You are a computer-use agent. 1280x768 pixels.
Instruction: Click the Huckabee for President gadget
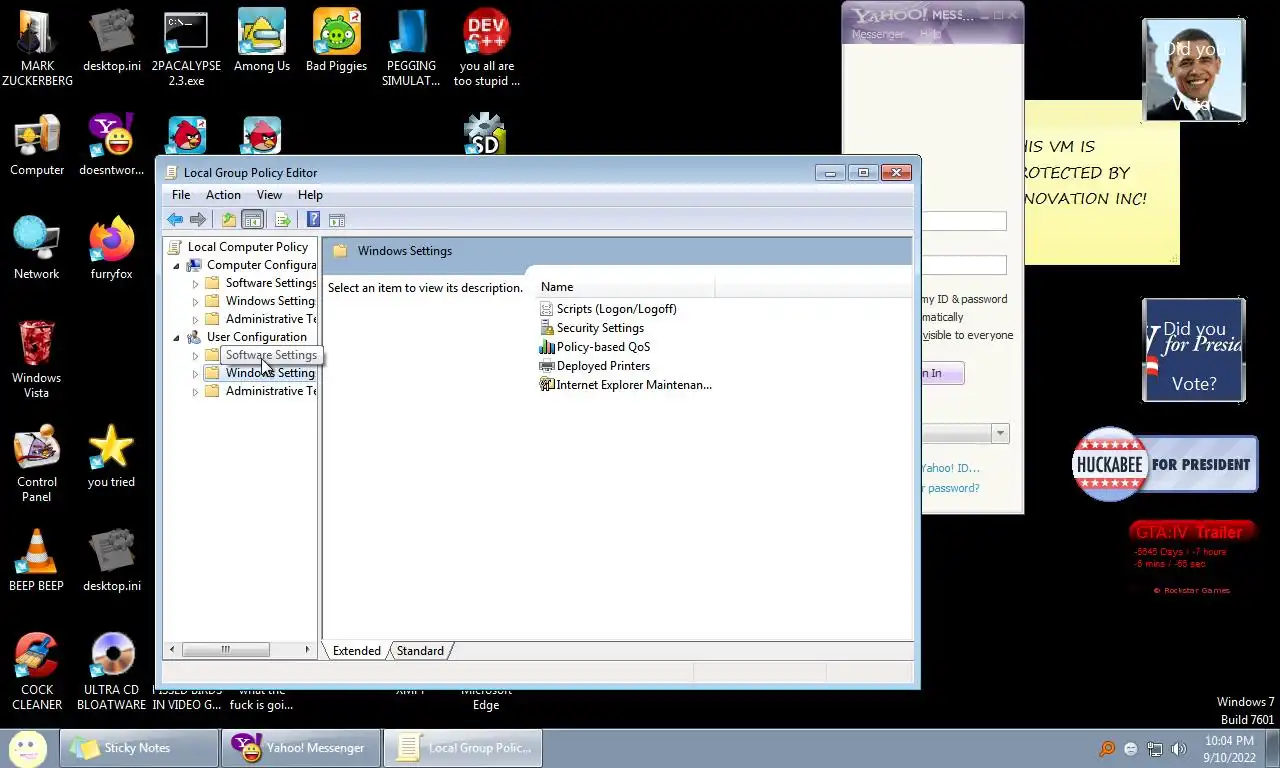click(1165, 464)
